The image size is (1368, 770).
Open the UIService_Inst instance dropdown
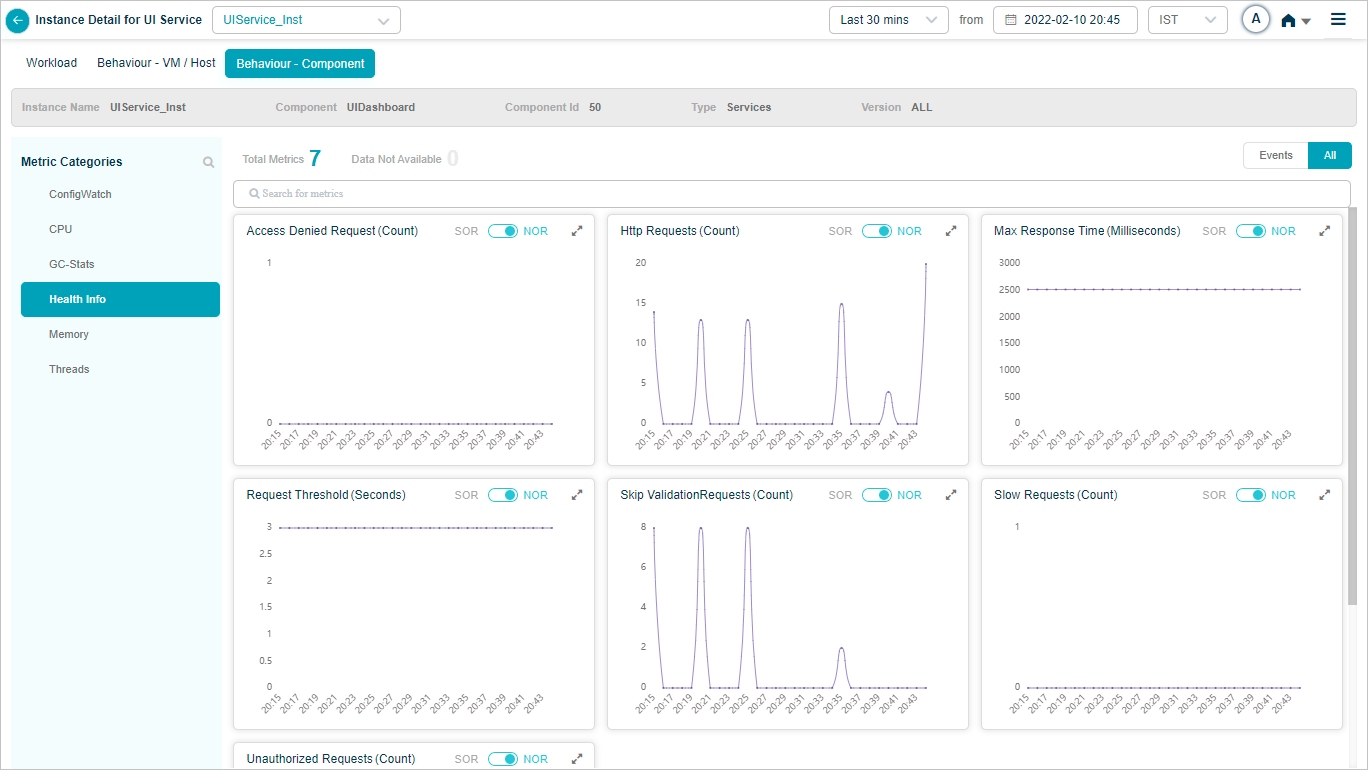(x=306, y=20)
